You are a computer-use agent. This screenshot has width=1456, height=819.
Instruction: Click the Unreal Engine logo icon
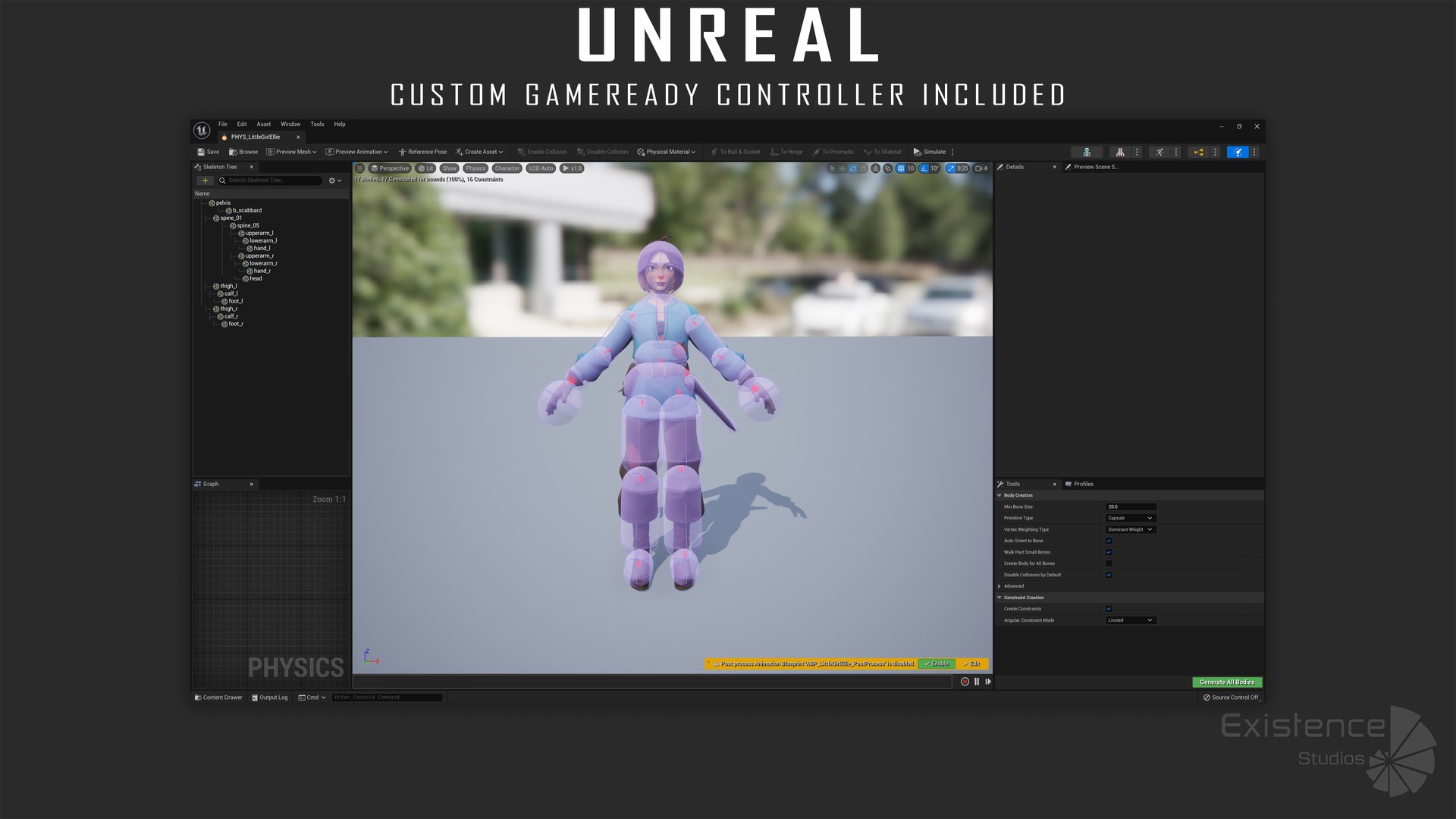tap(202, 130)
